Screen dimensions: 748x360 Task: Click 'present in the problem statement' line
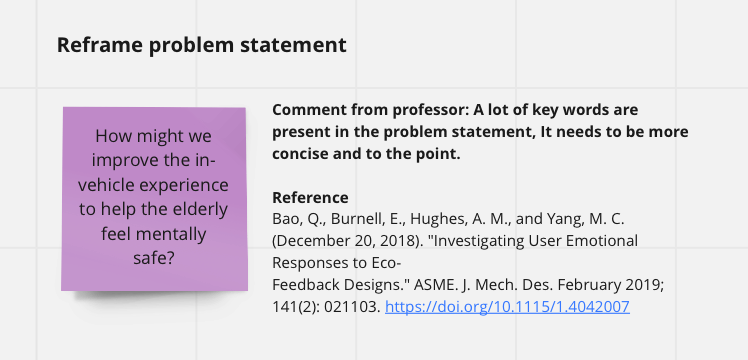480,132
